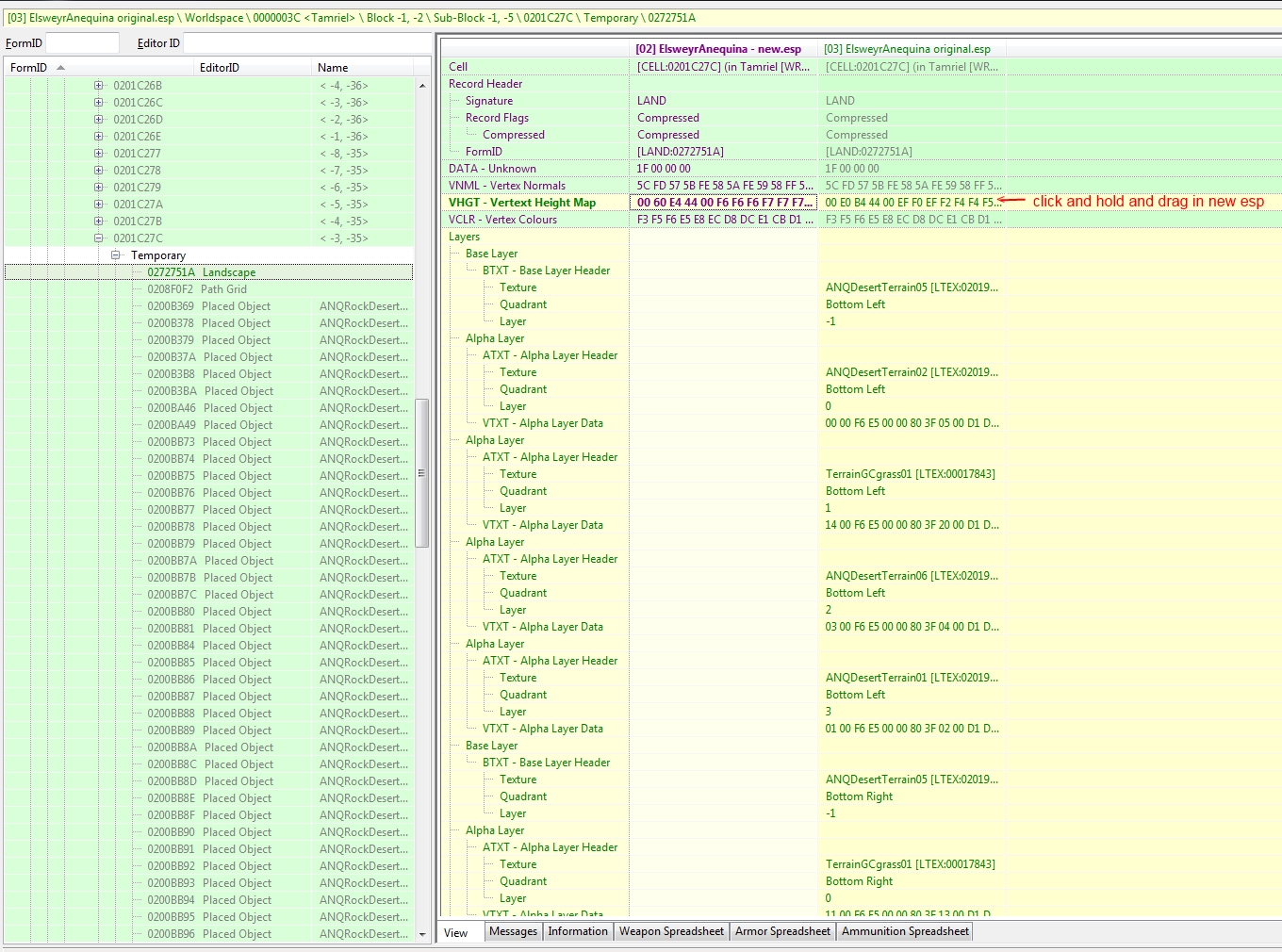Select the 'Layers' row label

(464, 237)
